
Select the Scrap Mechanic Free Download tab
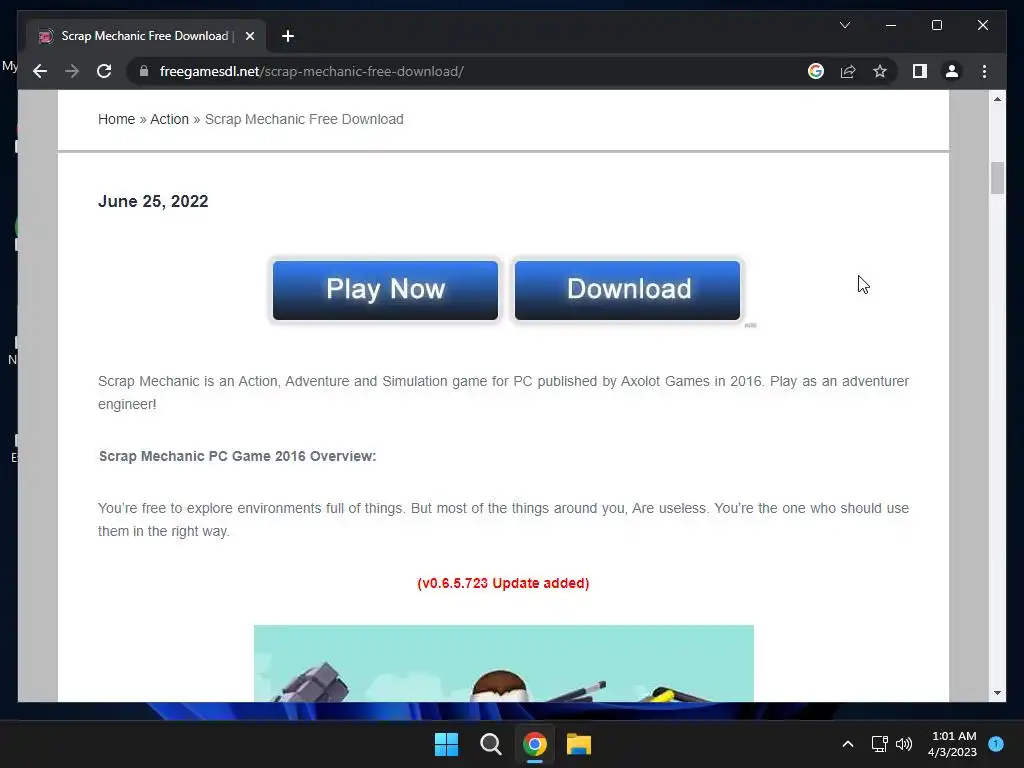pyautogui.click(x=145, y=36)
